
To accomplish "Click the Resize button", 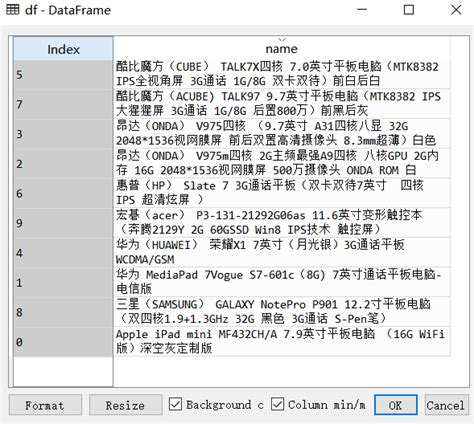I will coord(126,405).
